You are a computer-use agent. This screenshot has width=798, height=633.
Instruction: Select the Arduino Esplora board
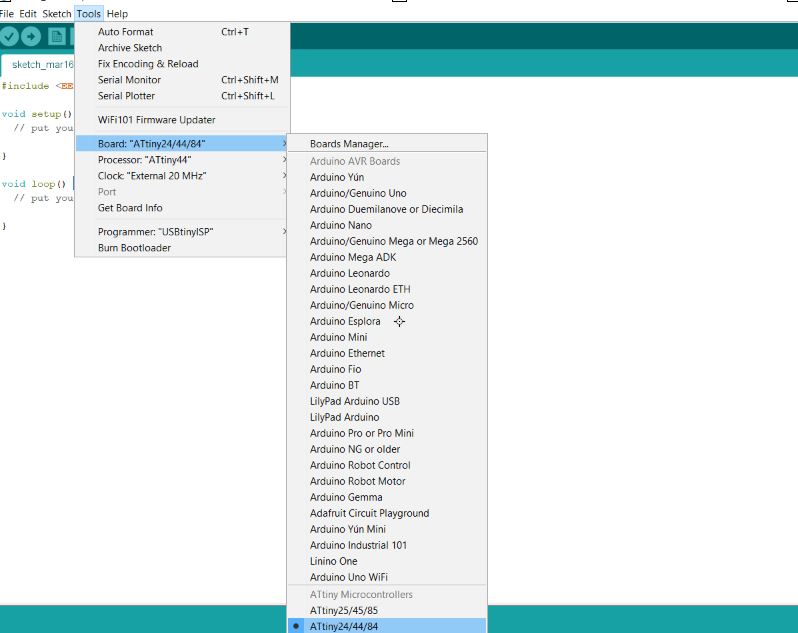tap(387, 321)
